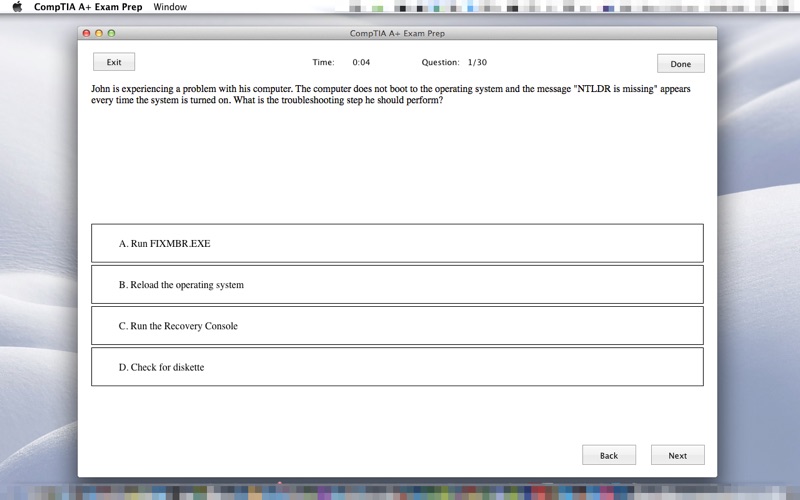Zoom window with the green button
This screenshot has height=500, width=800.
click(x=111, y=33)
